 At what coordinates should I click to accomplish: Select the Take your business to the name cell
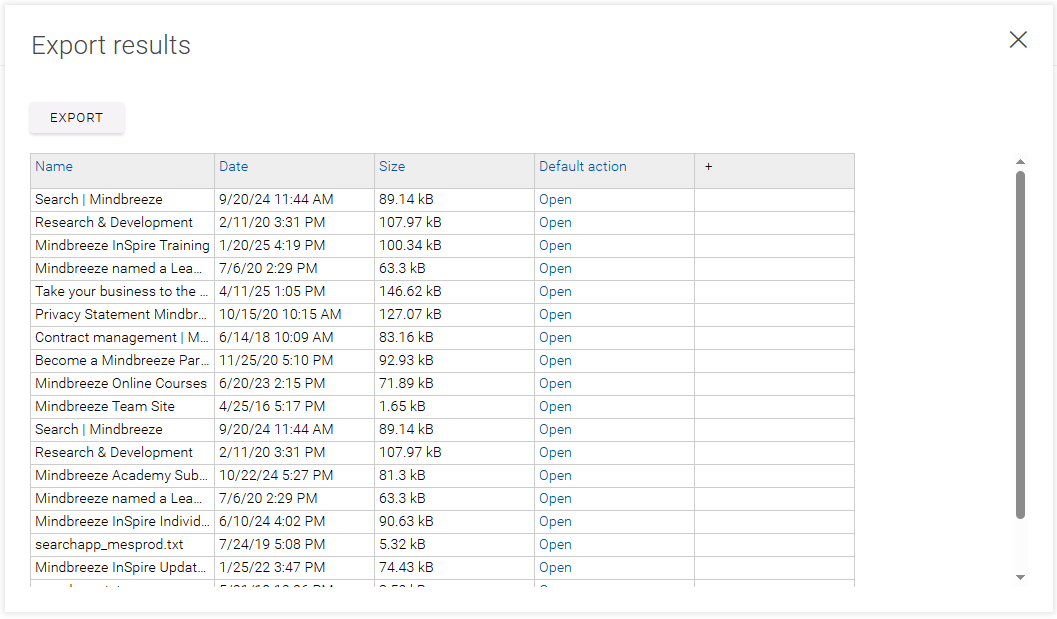(x=122, y=291)
